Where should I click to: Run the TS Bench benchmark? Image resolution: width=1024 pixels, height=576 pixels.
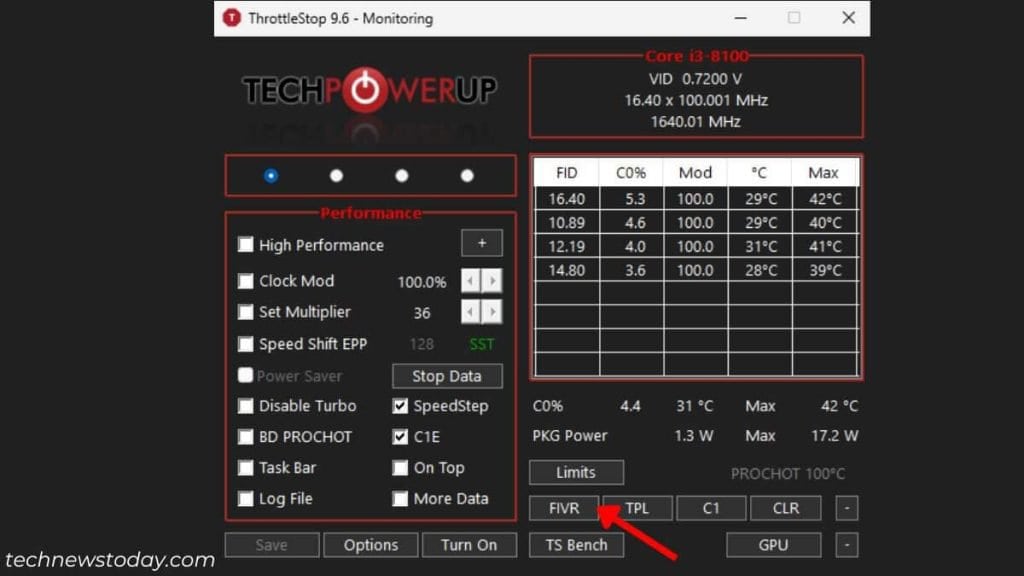[576, 545]
